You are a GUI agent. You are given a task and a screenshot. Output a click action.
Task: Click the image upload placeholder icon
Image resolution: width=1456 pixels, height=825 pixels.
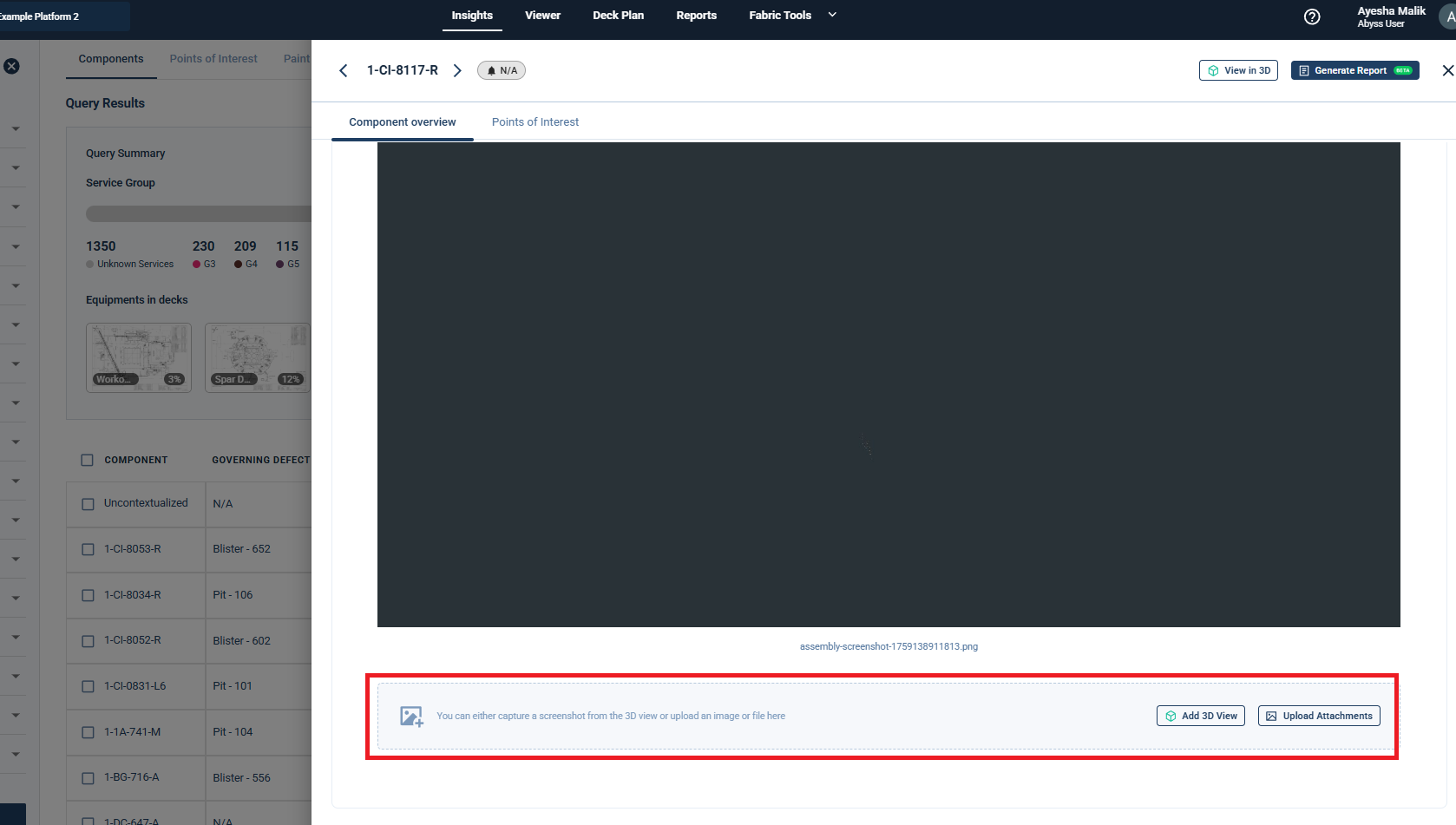coord(411,716)
